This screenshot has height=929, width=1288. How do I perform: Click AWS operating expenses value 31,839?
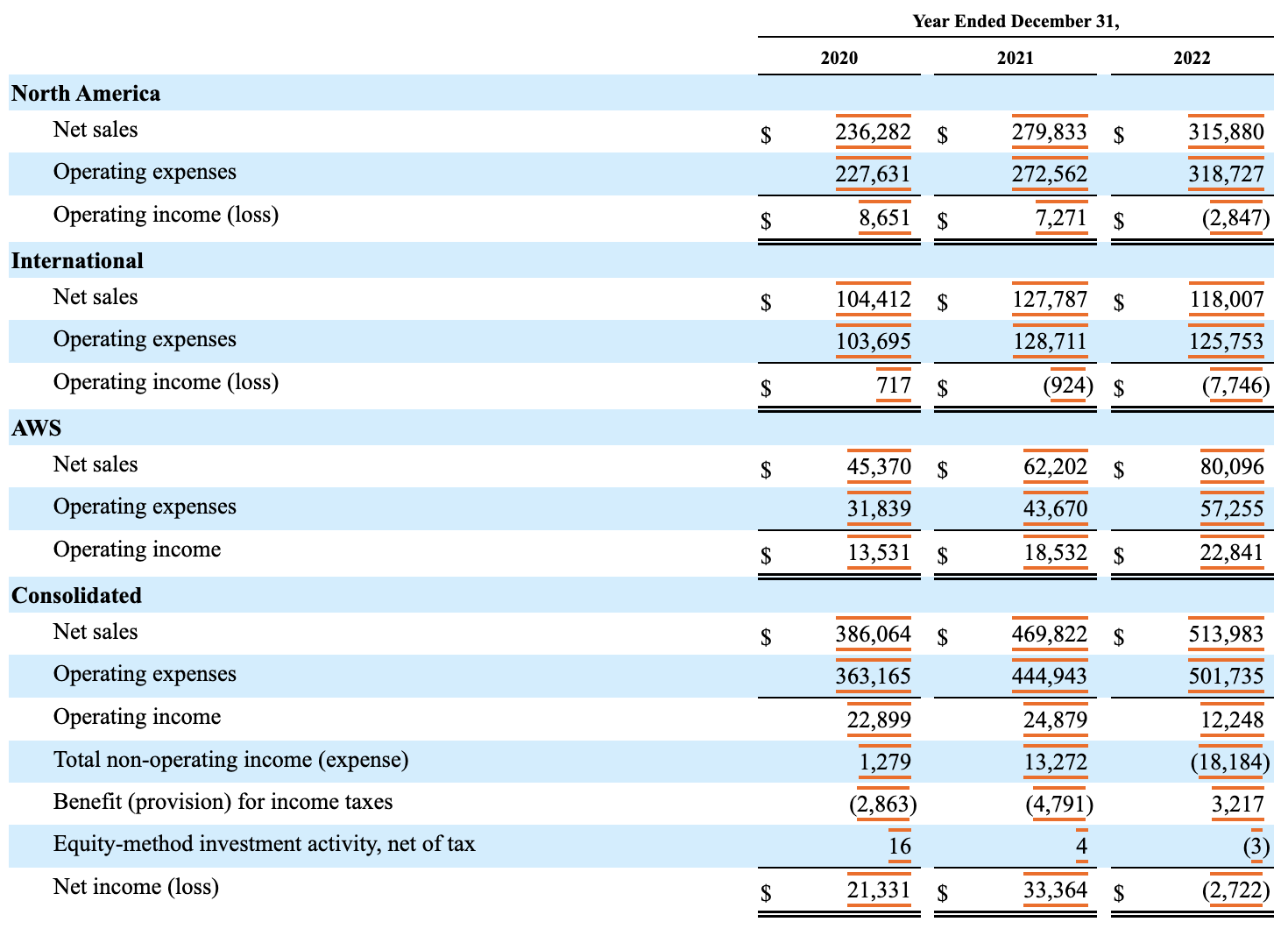coord(879,509)
